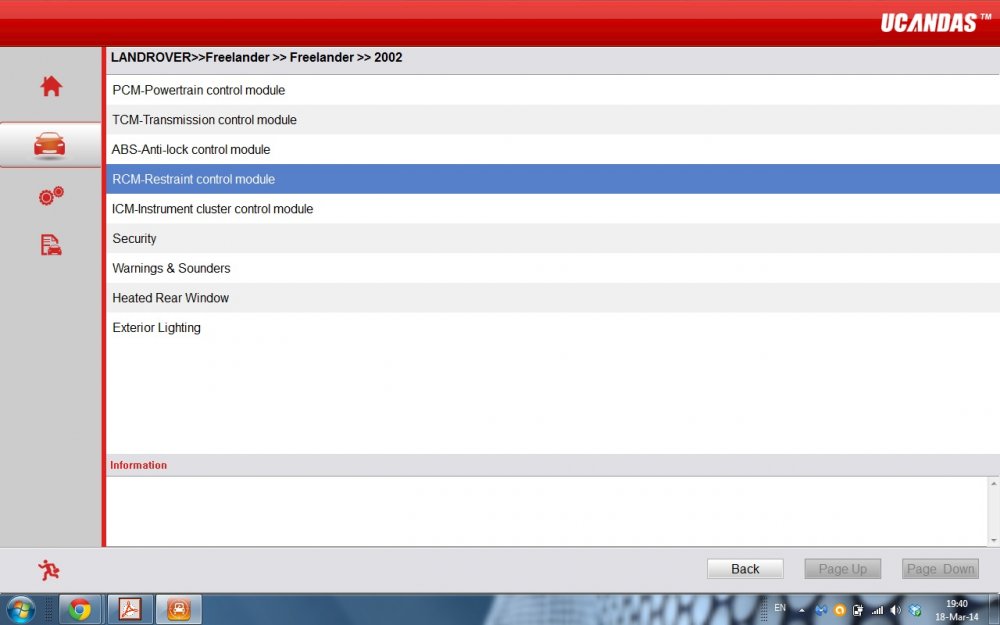
Task: Open Google Chrome from the taskbar
Action: tap(80, 610)
